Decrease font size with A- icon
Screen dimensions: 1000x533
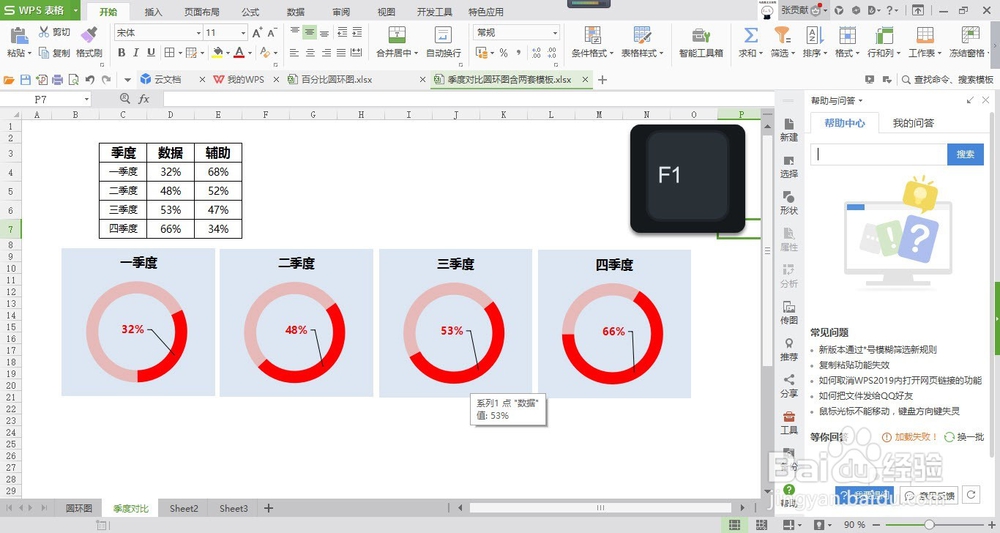point(272,33)
